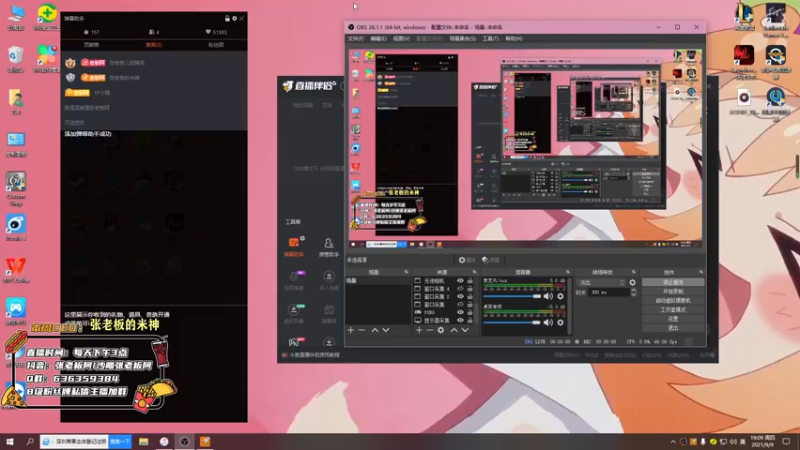Image resolution: width=800 pixels, height=450 pixels.
Task: Open 视图(V) menu in OBS
Action: 401,39
